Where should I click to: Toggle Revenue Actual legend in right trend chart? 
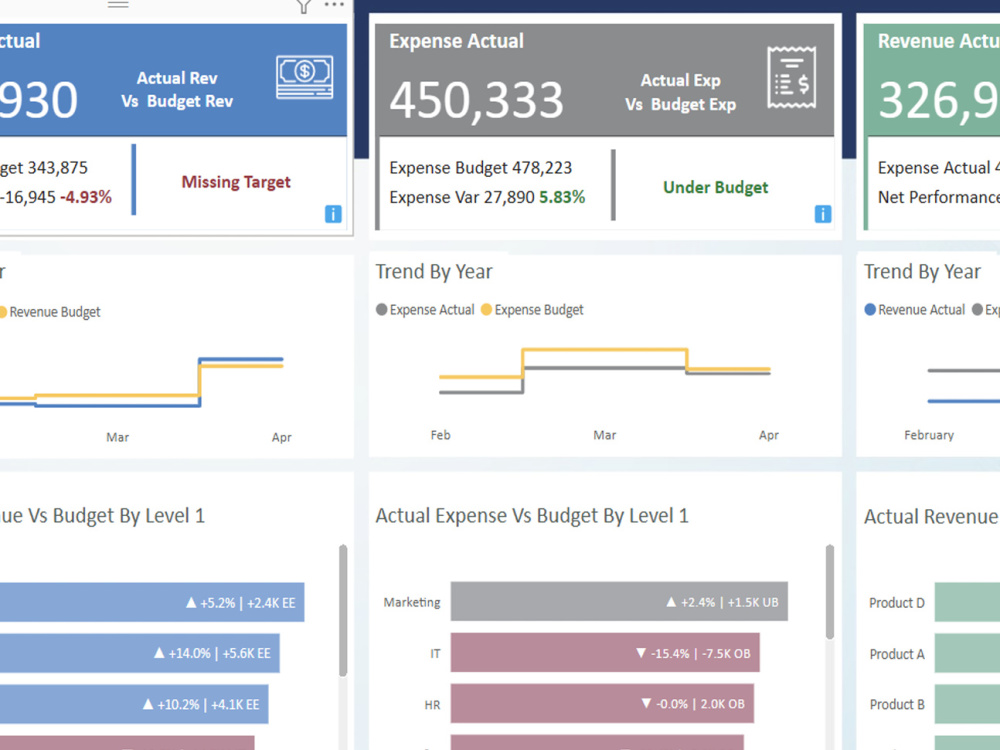pos(915,309)
